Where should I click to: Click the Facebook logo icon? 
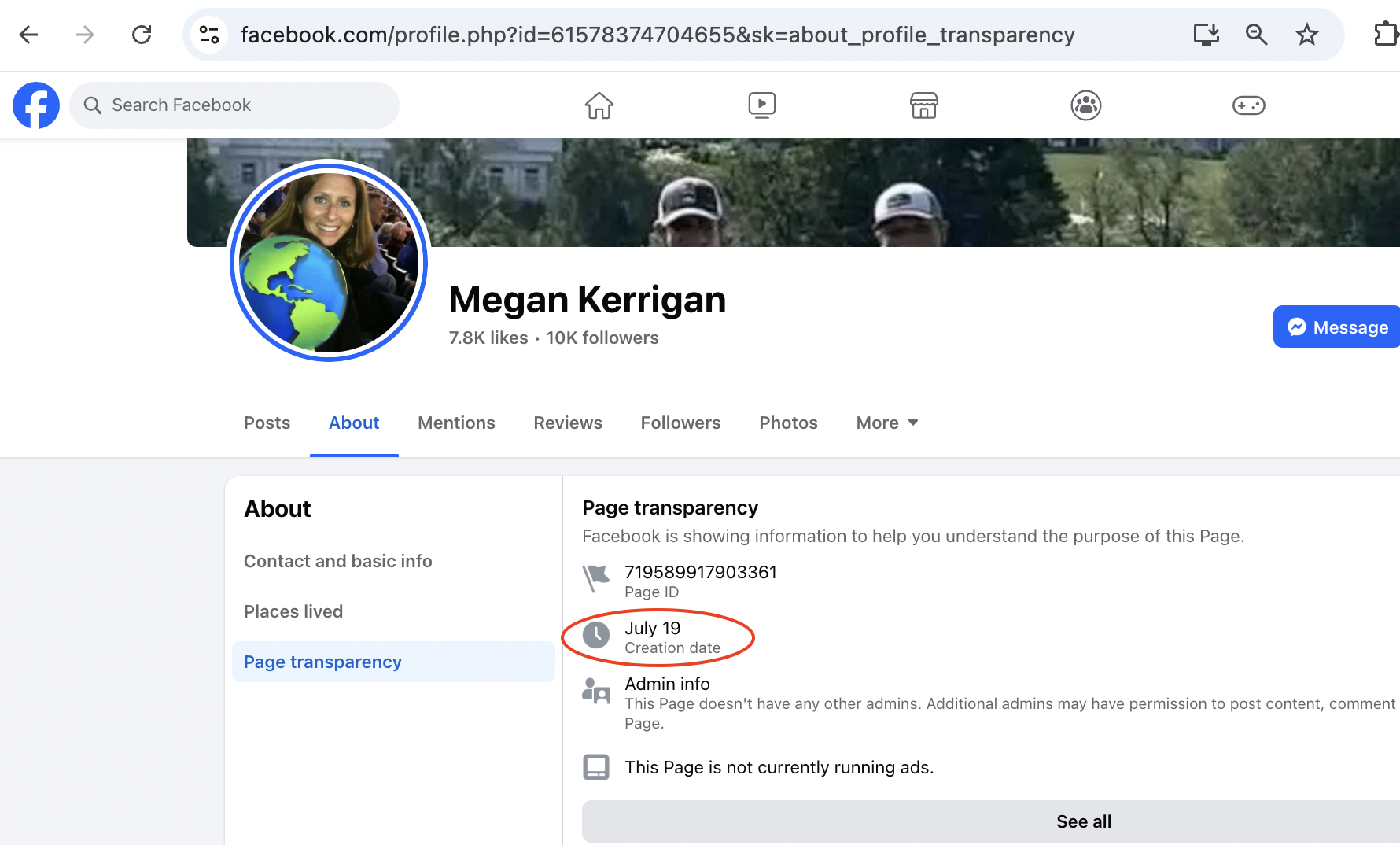point(36,105)
